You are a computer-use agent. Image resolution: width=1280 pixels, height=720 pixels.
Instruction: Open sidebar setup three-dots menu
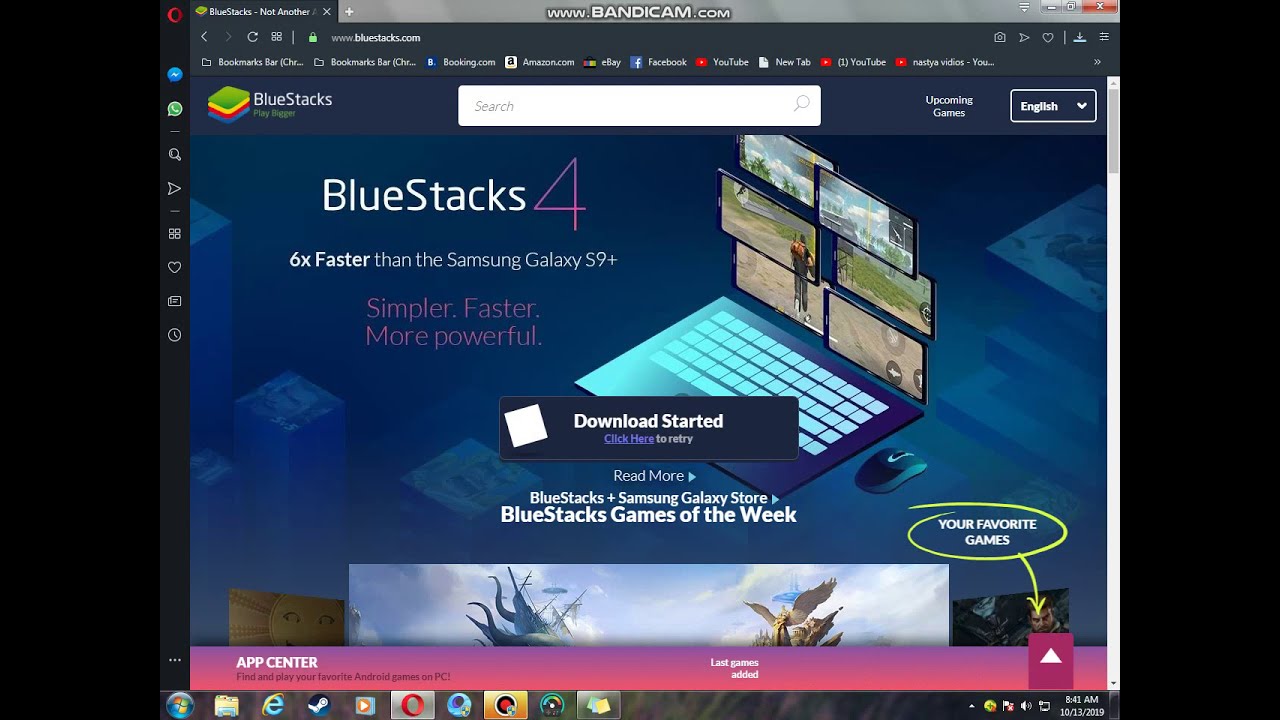pos(174,660)
